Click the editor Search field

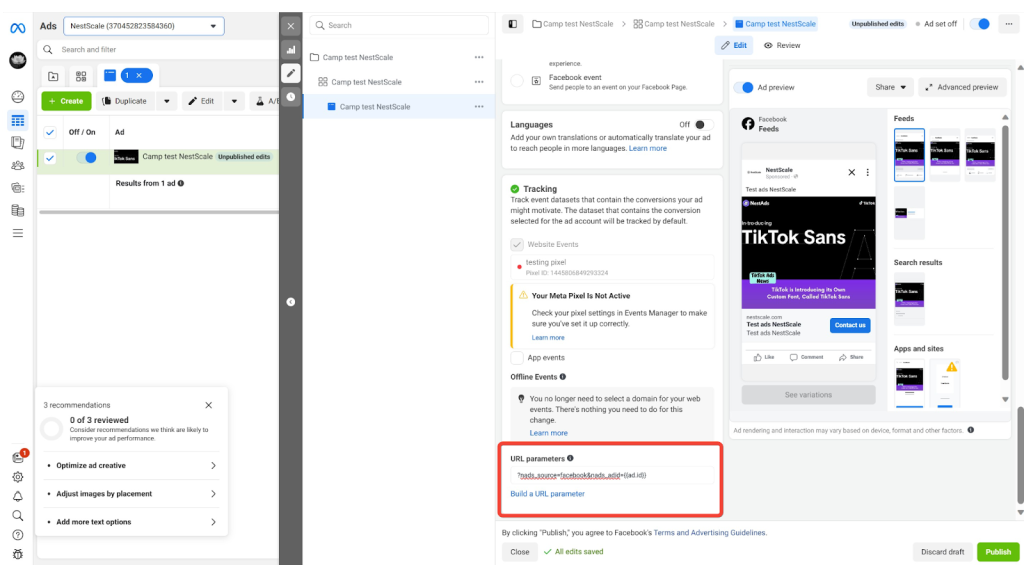pos(399,25)
